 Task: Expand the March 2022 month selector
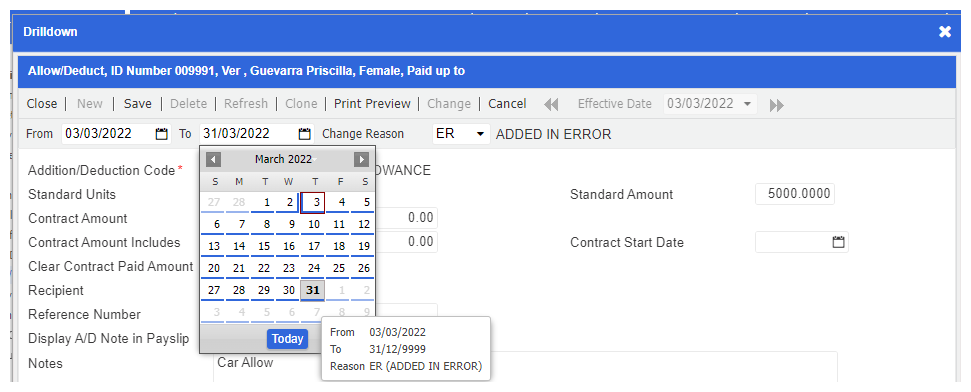(285, 160)
